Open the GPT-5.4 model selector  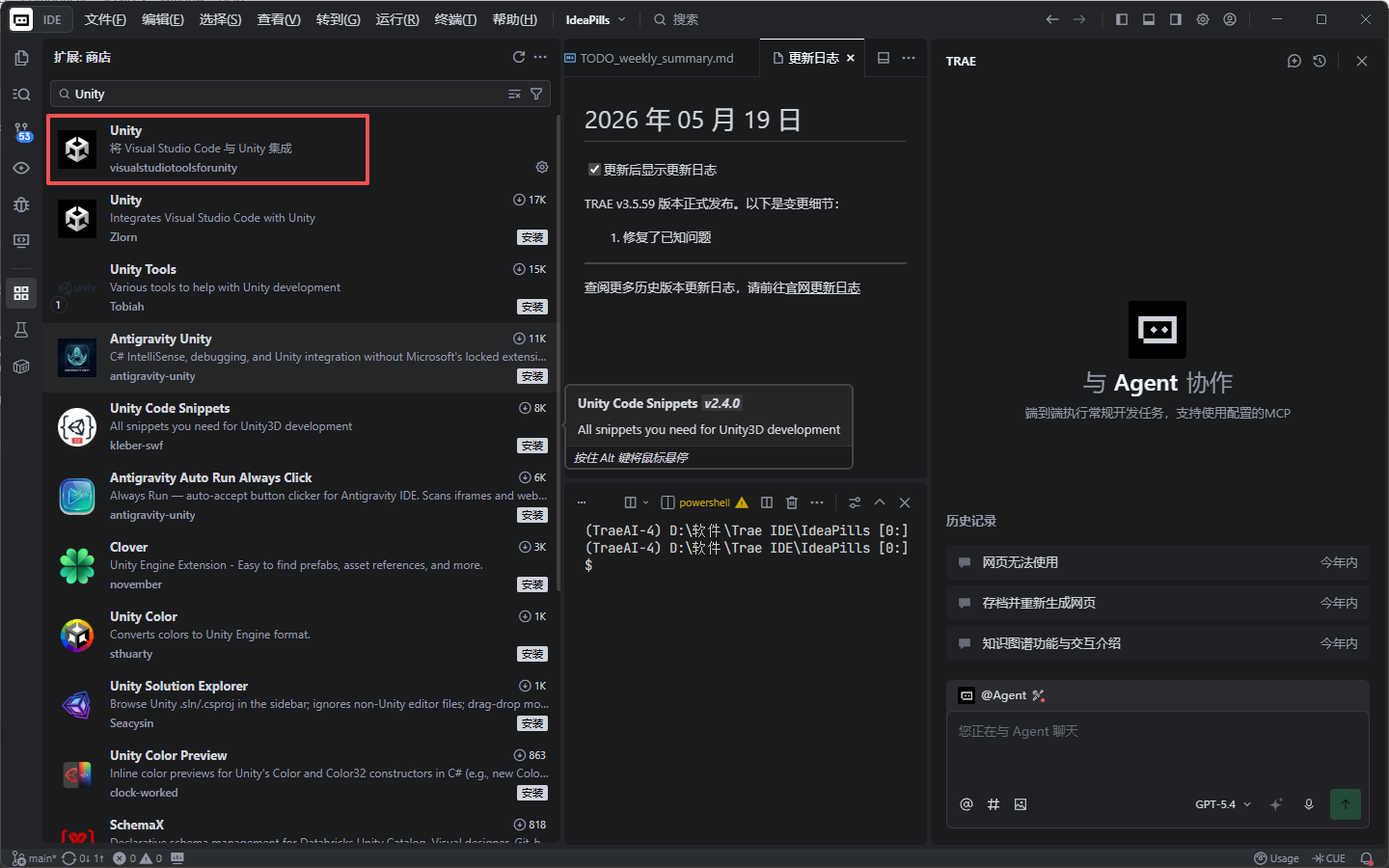1223,804
